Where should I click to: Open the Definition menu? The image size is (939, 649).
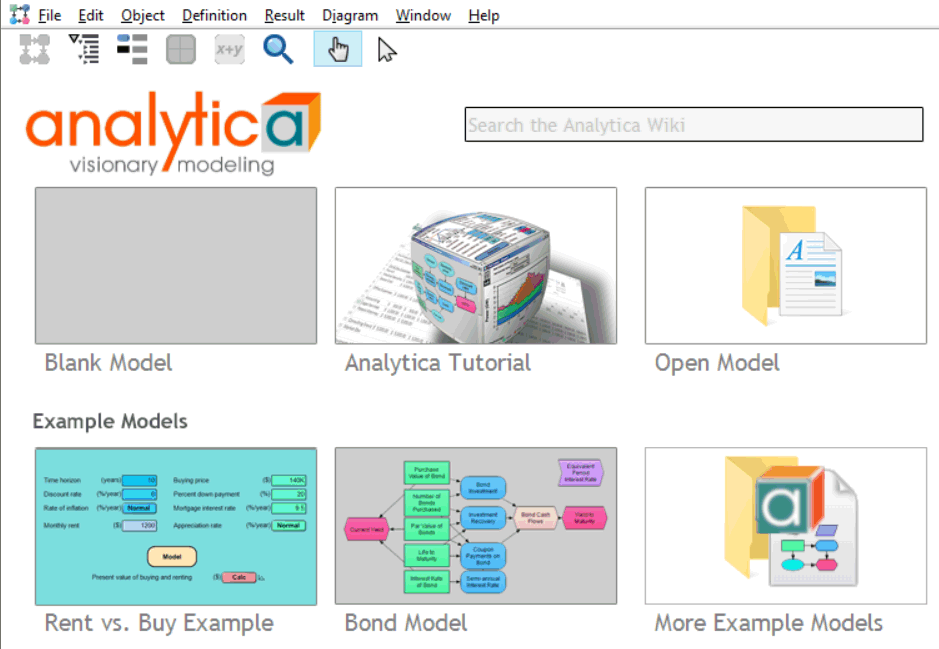tap(214, 16)
